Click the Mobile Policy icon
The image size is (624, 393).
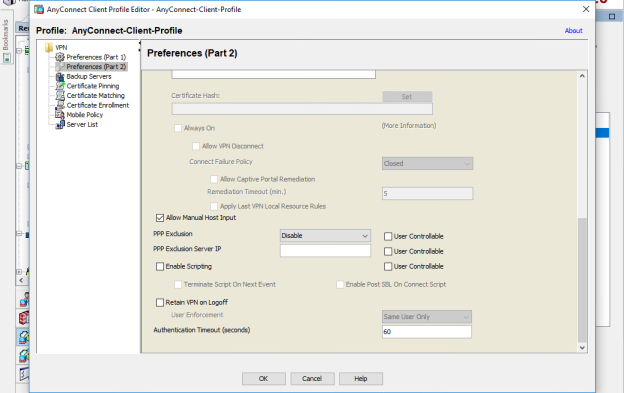[60, 115]
